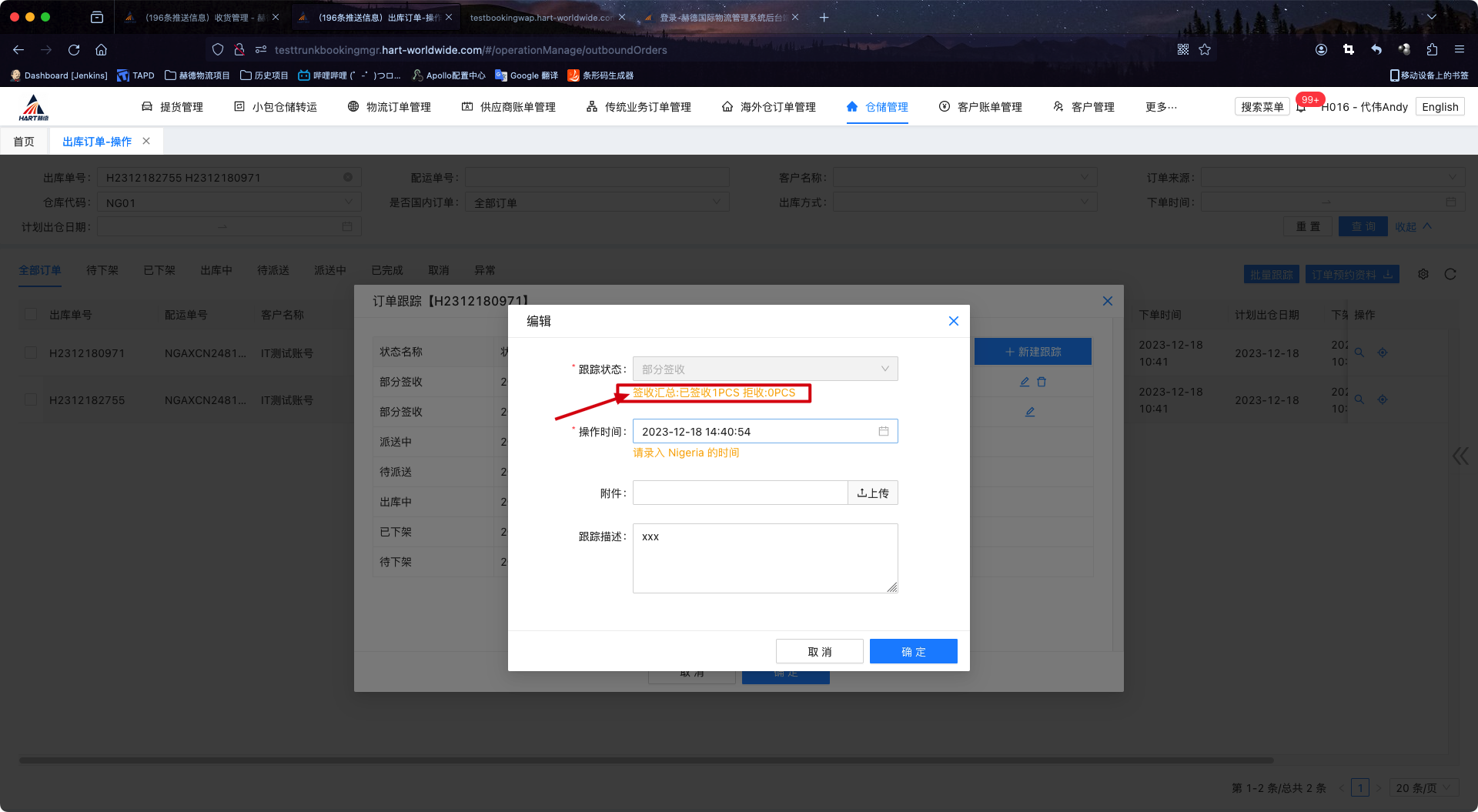
Task: Click 取消 in the edit dialog
Action: [x=819, y=651]
